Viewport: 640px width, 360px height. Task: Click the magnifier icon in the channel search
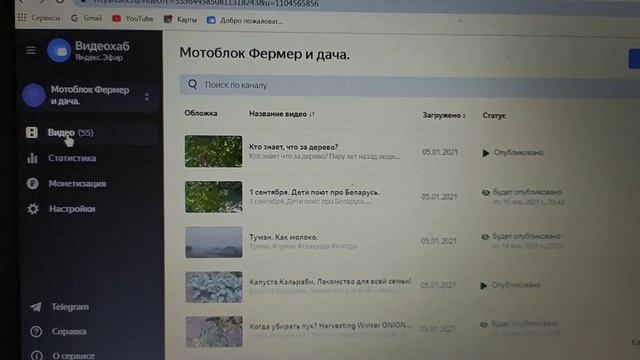pos(193,84)
